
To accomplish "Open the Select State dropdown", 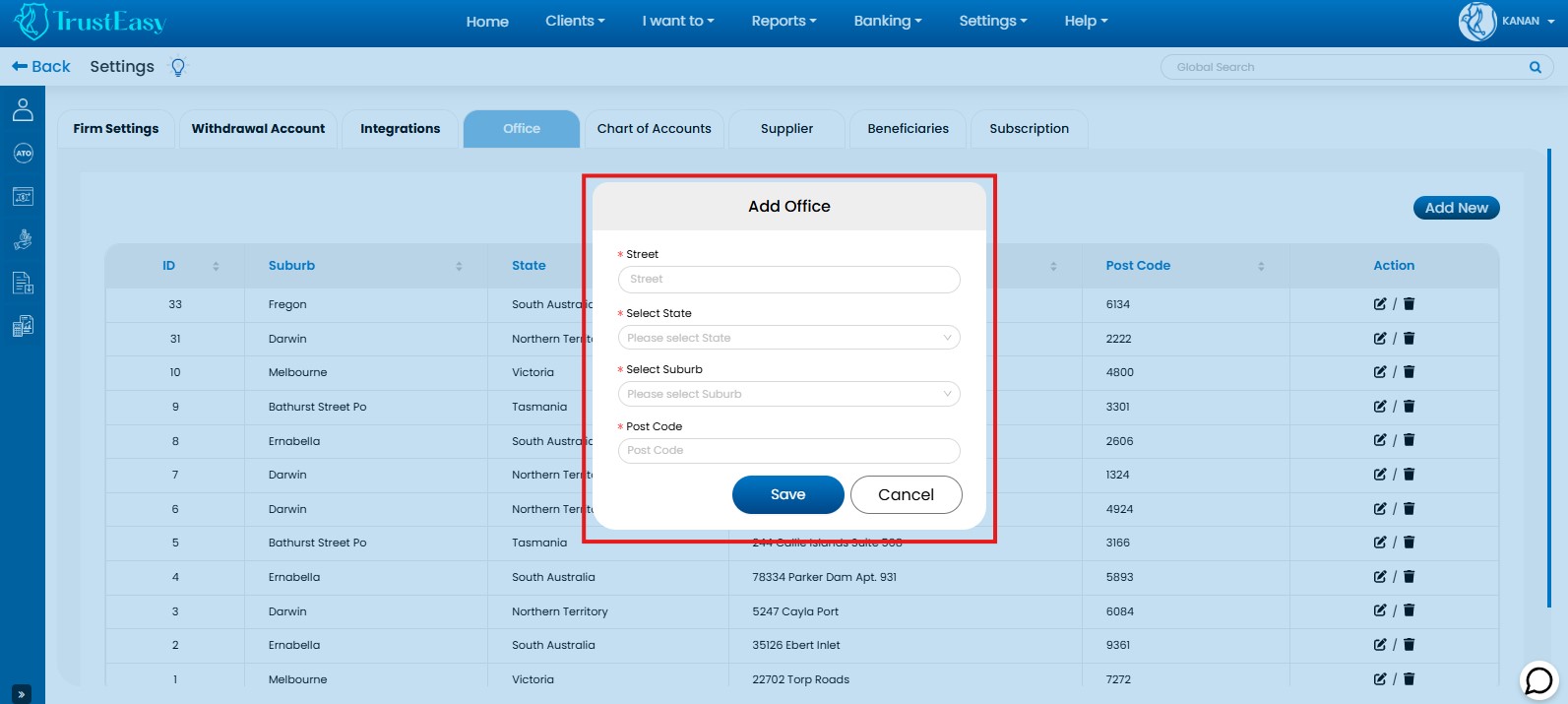I will coord(788,338).
